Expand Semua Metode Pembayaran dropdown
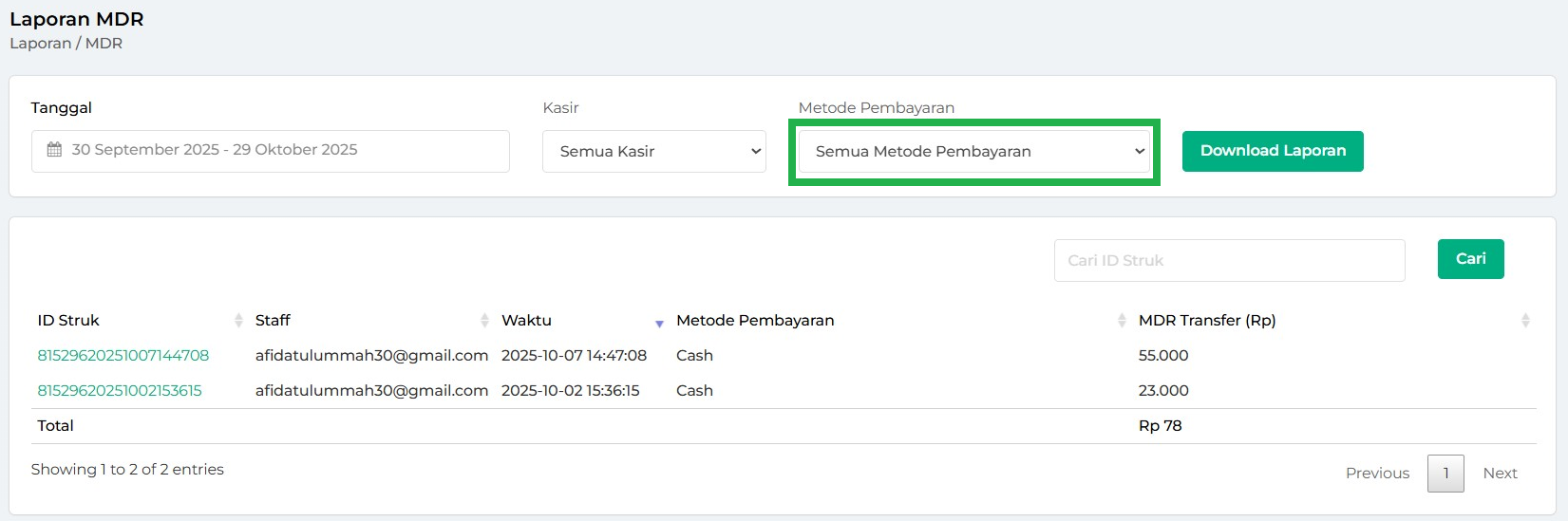The height and width of the screenshot is (521, 1568). [x=973, y=152]
